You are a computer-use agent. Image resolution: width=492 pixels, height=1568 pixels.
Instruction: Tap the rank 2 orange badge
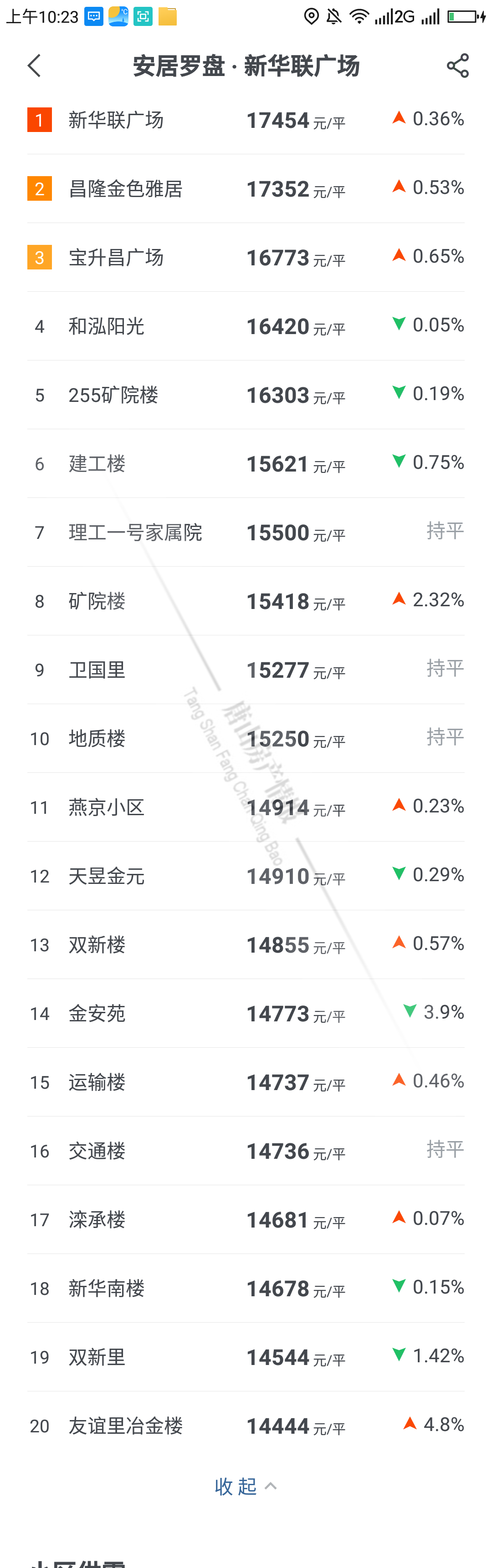coord(40,189)
